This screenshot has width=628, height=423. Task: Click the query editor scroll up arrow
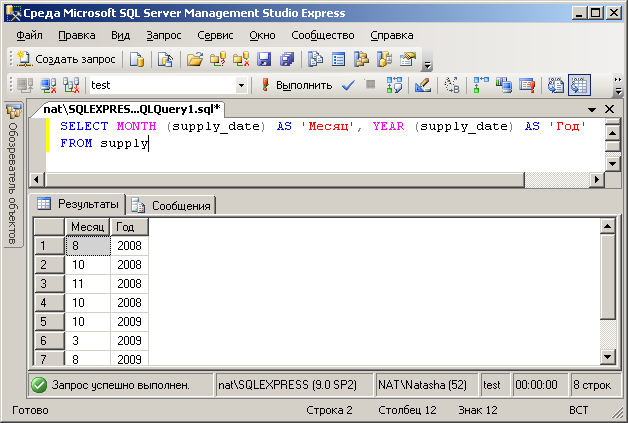tap(613, 132)
